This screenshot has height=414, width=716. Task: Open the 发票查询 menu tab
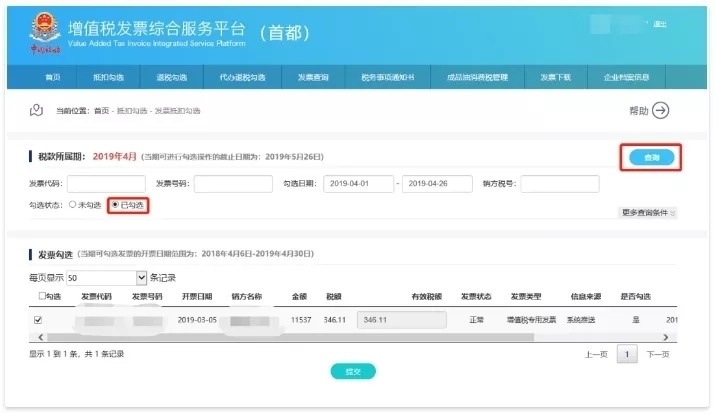coord(313,77)
